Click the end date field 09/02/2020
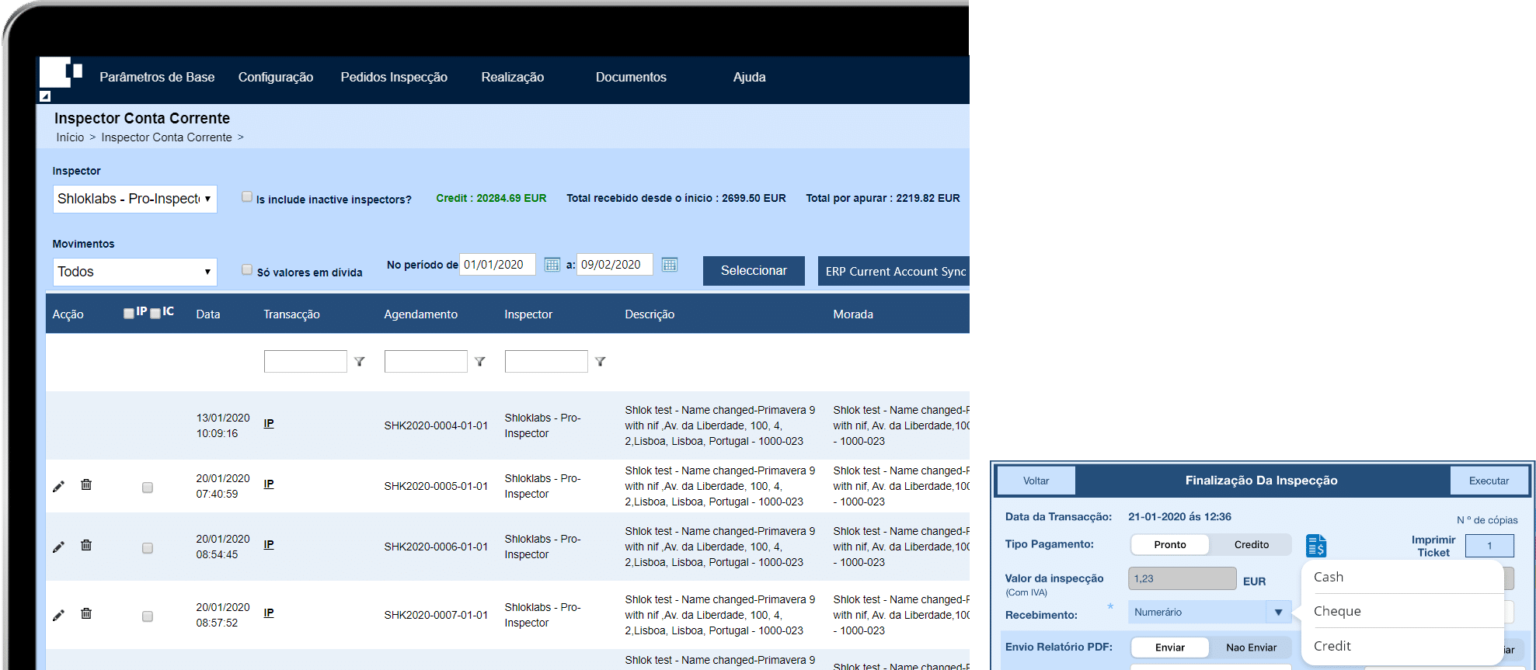1536x670 pixels. pyautogui.click(x=615, y=265)
